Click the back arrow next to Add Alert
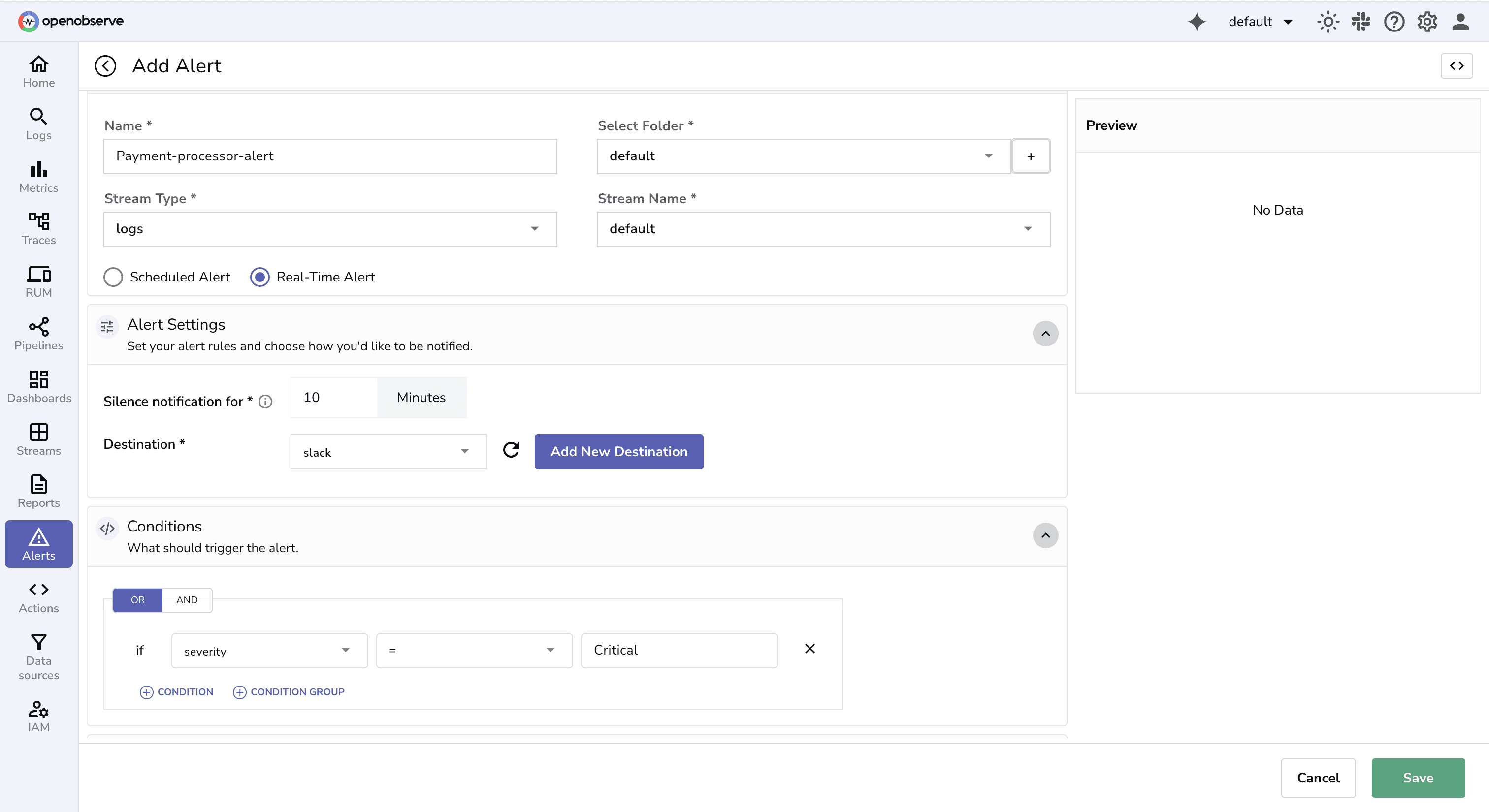This screenshot has width=1489, height=812. (105, 65)
